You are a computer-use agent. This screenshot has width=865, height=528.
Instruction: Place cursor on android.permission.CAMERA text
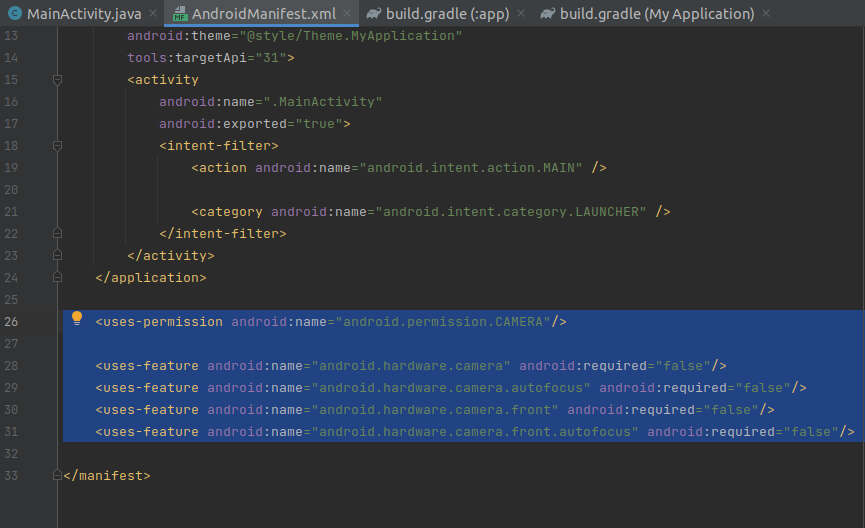click(x=445, y=322)
